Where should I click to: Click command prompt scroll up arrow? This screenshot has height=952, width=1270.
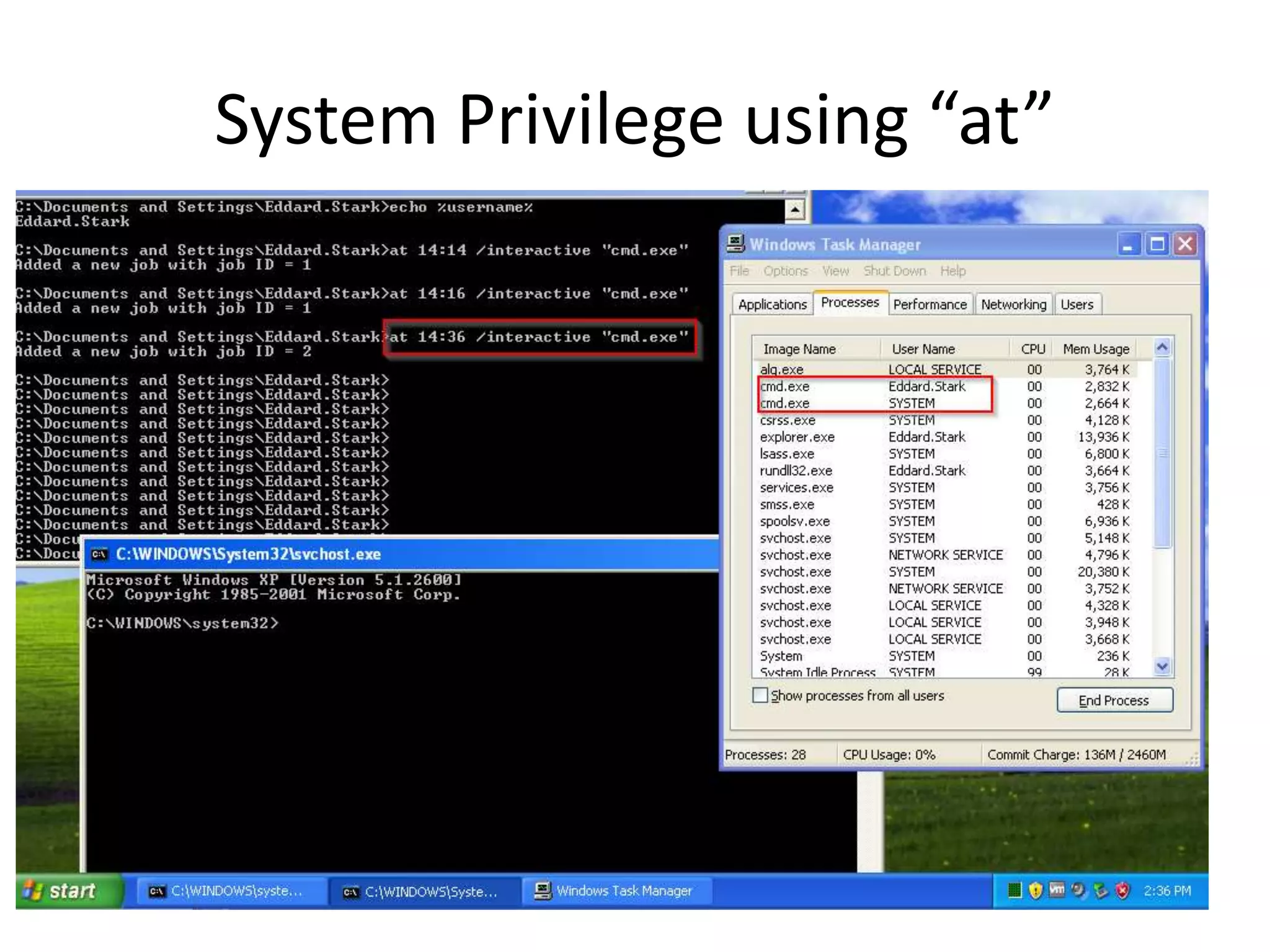[x=795, y=209]
